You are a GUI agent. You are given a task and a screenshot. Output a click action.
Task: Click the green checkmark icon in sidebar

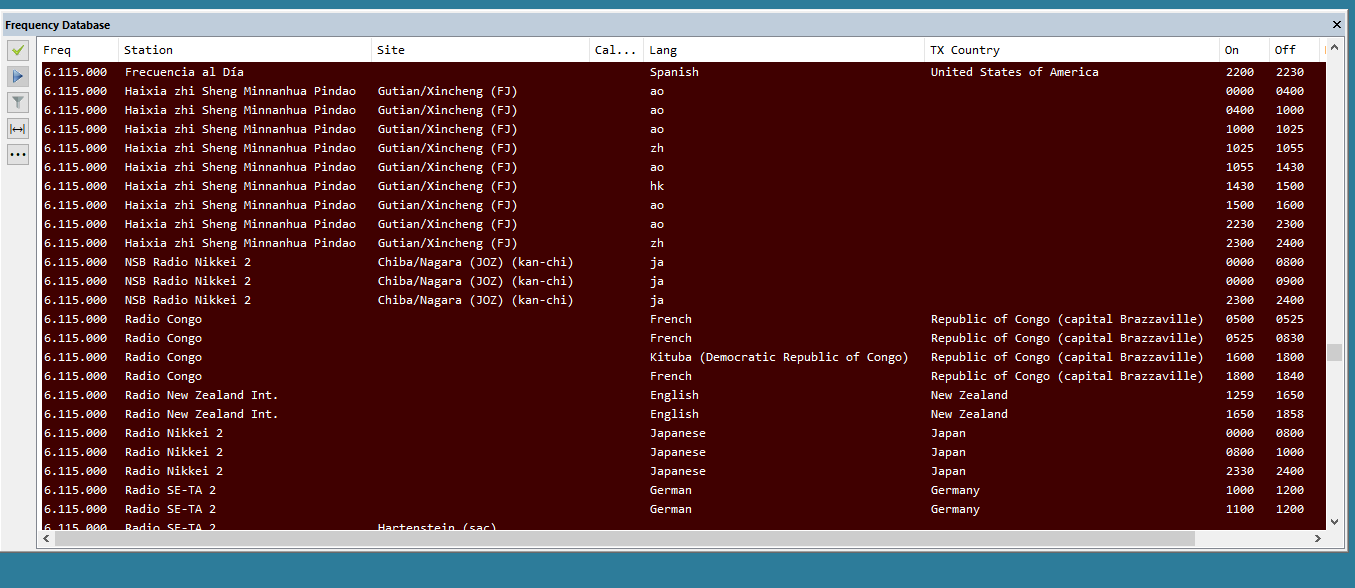[x=18, y=50]
